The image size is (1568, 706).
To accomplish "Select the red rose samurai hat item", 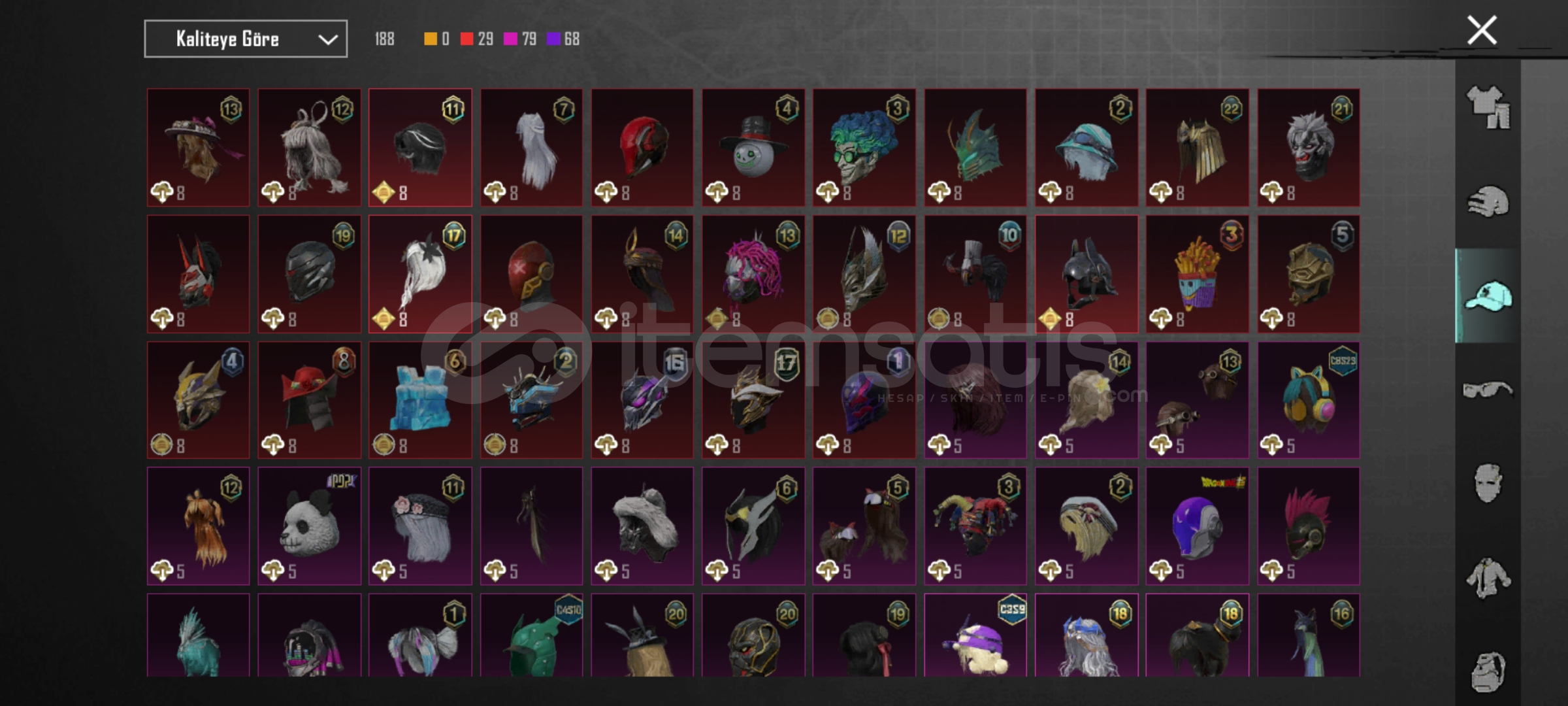I will click(309, 400).
